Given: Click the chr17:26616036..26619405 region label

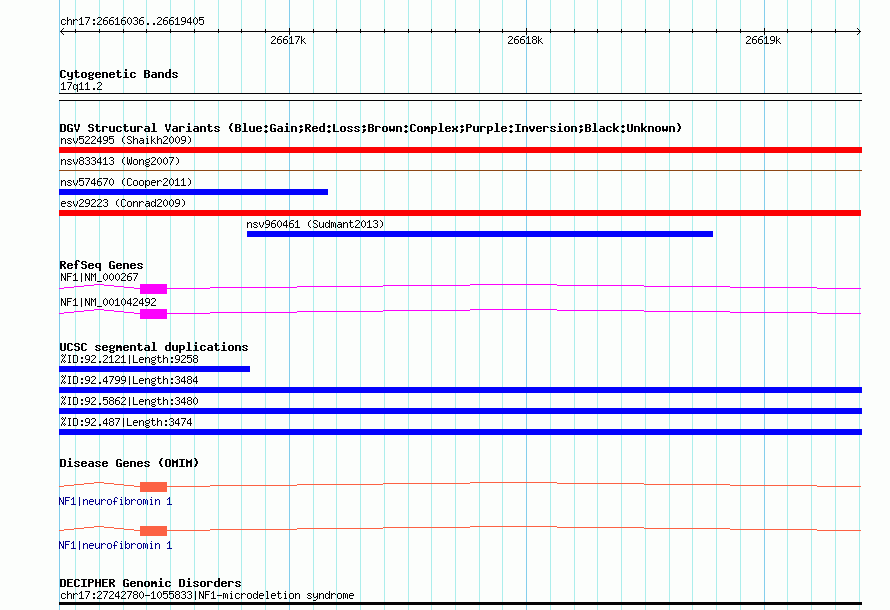Looking at the screenshot, I should coord(132,22).
